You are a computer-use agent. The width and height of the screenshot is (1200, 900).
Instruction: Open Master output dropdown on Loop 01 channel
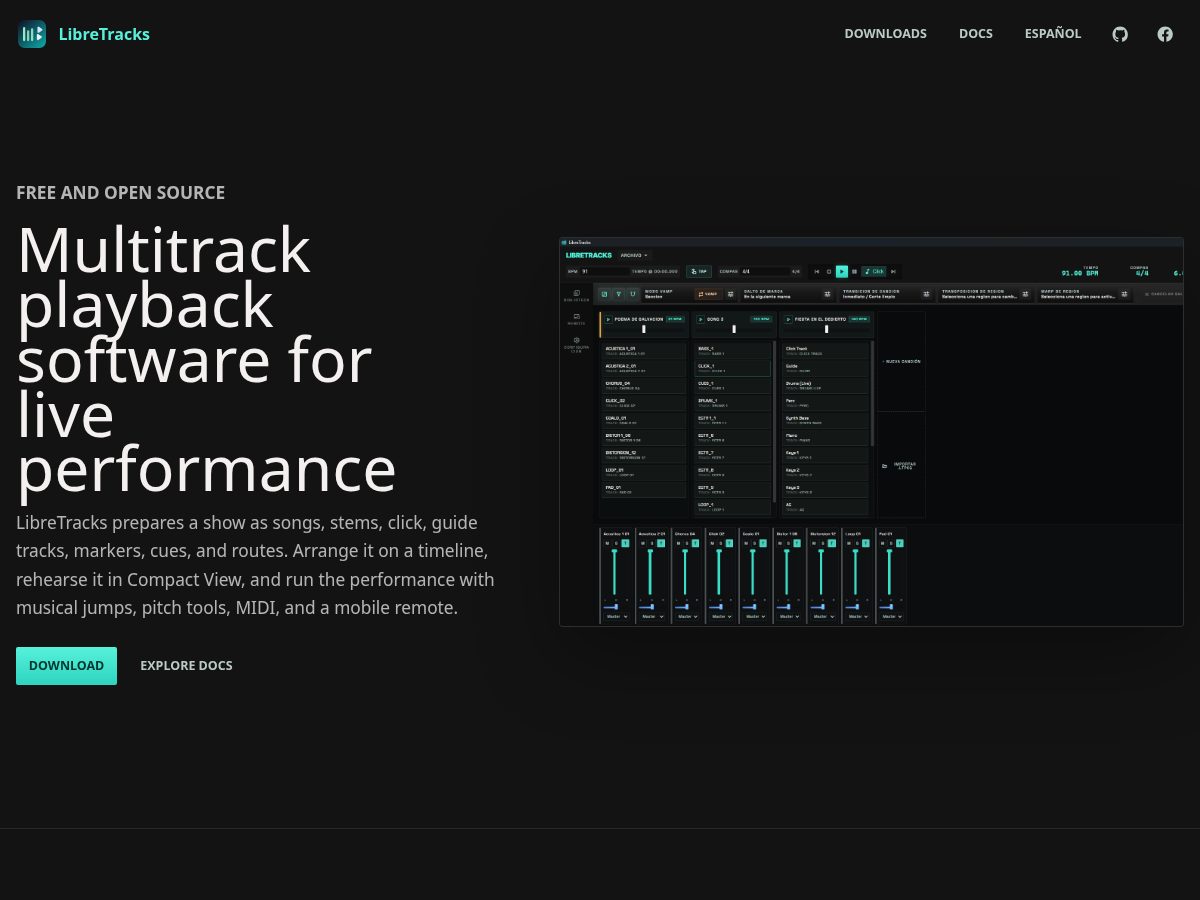pyautogui.click(x=857, y=617)
